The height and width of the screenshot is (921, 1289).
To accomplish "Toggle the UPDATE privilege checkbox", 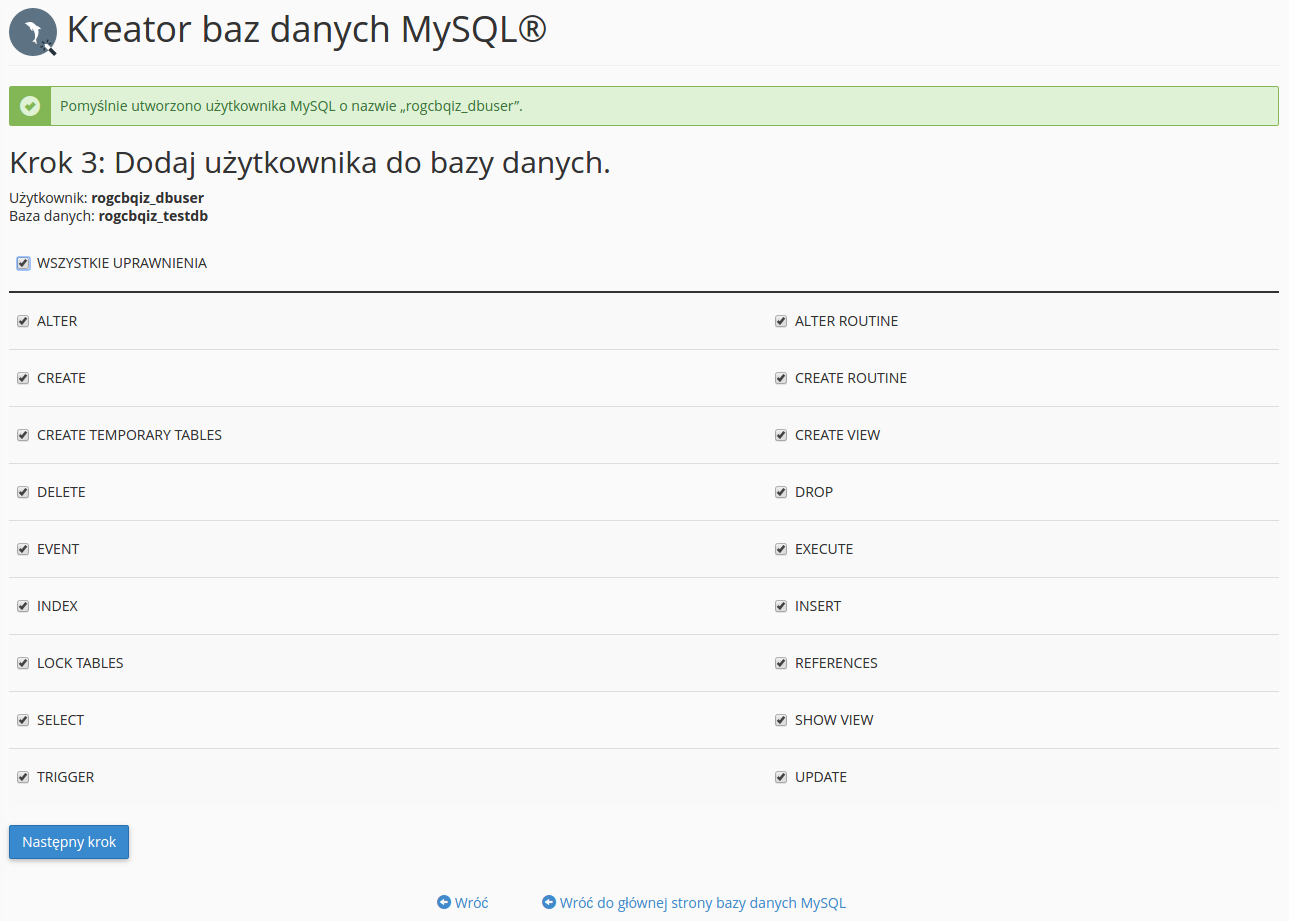I will click(x=781, y=777).
